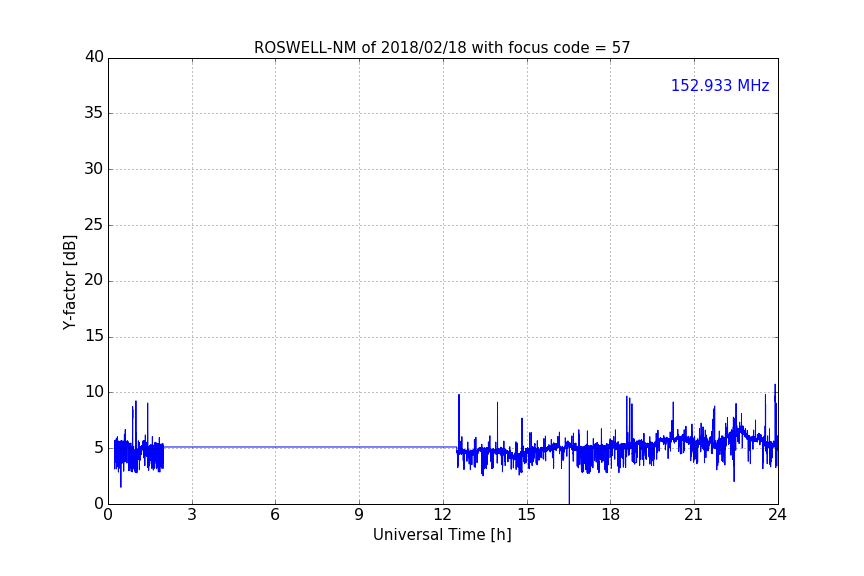Click the 'Y-factor [dB]' axis label
The image size is (864, 576).
point(69,282)
